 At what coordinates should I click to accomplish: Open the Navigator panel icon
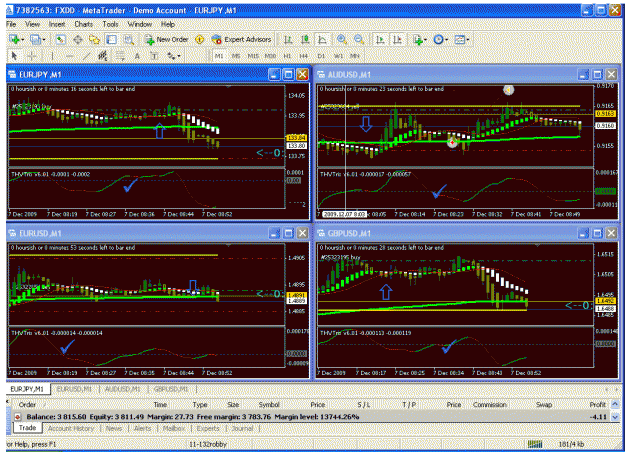(94, 39)
